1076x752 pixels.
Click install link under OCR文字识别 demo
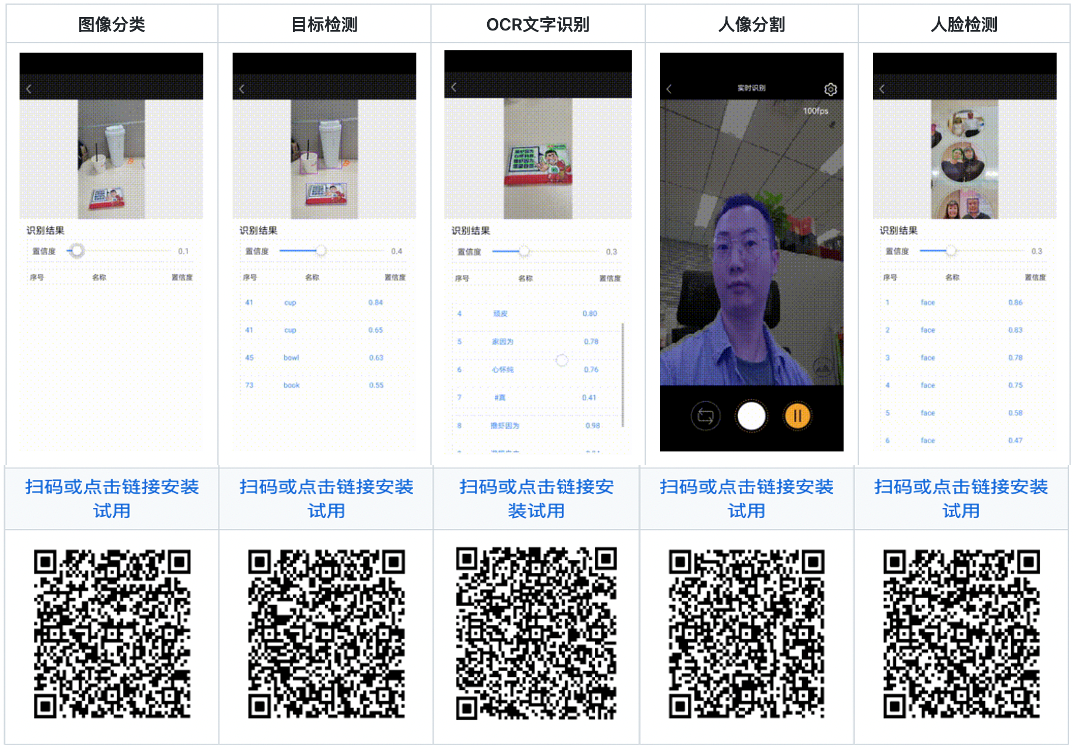point(537,499)
